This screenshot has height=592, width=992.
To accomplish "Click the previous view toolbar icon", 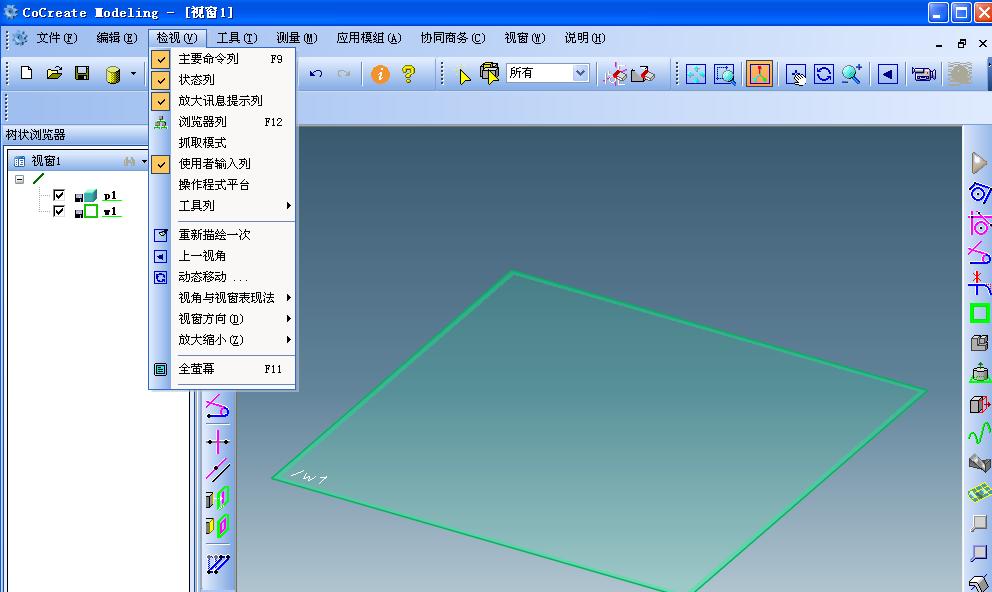I will [888, 74].
